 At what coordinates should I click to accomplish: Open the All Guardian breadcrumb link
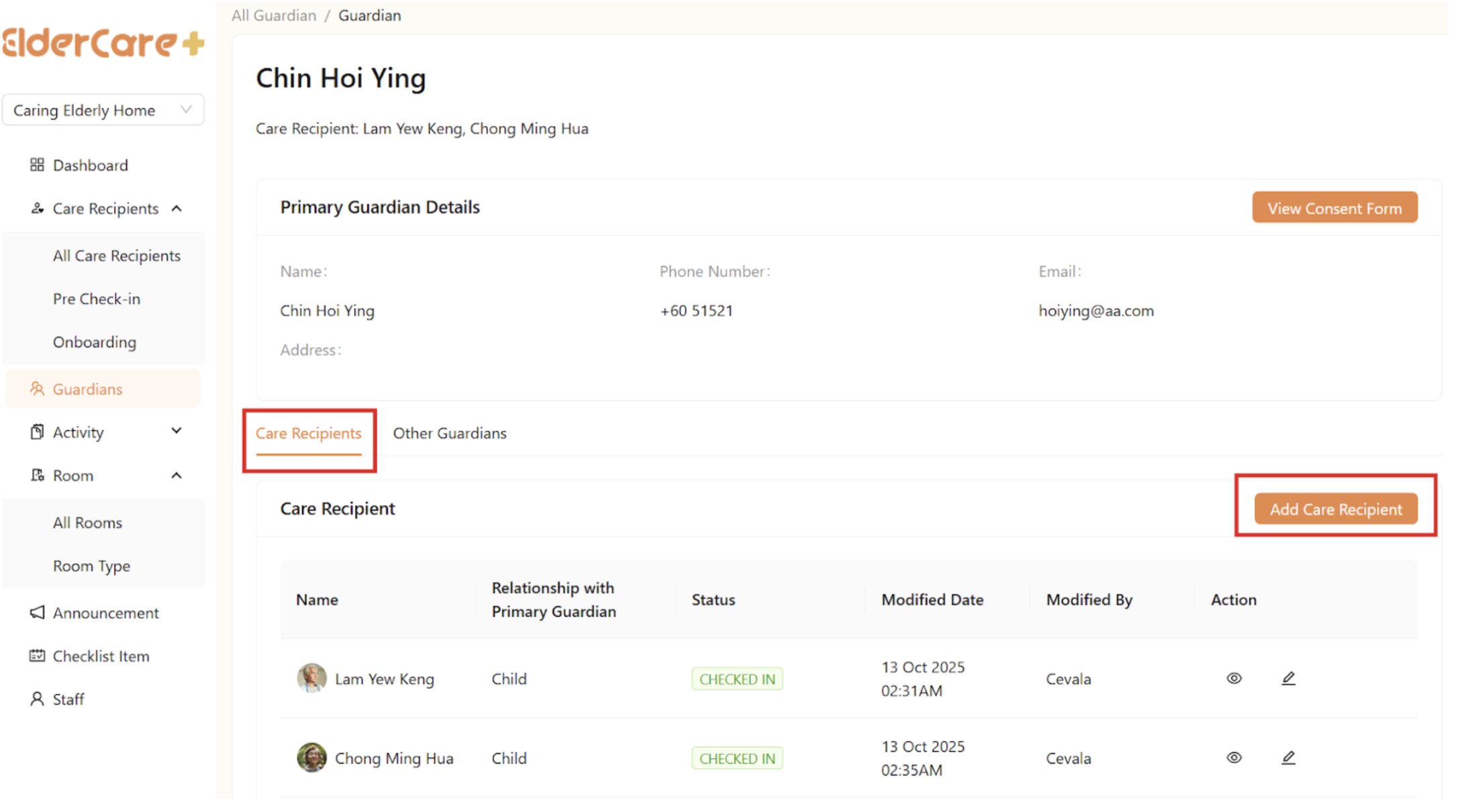(273, 15)
